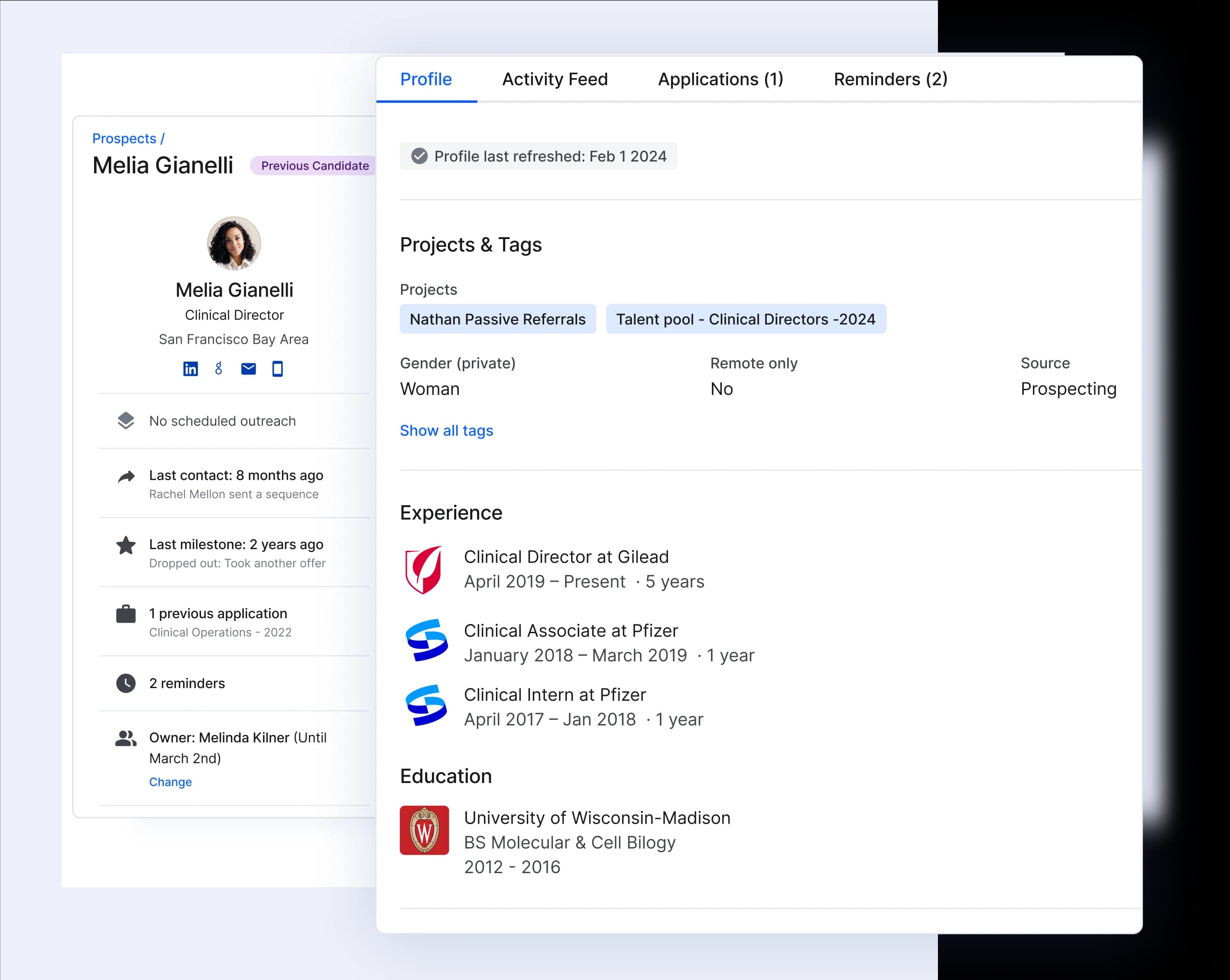The image size is (1230, 980).
Task: Select Talent pool - Clinical Directors -2024 chip
Action: [745, 319]
